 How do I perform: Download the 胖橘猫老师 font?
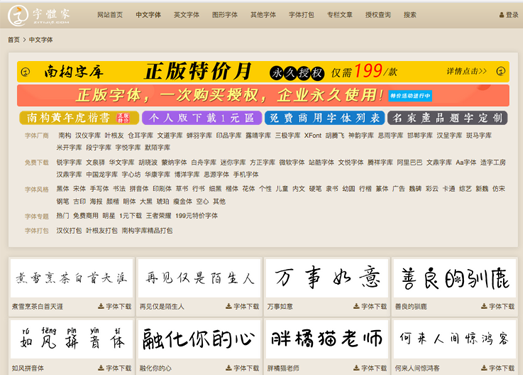(370, 368)
